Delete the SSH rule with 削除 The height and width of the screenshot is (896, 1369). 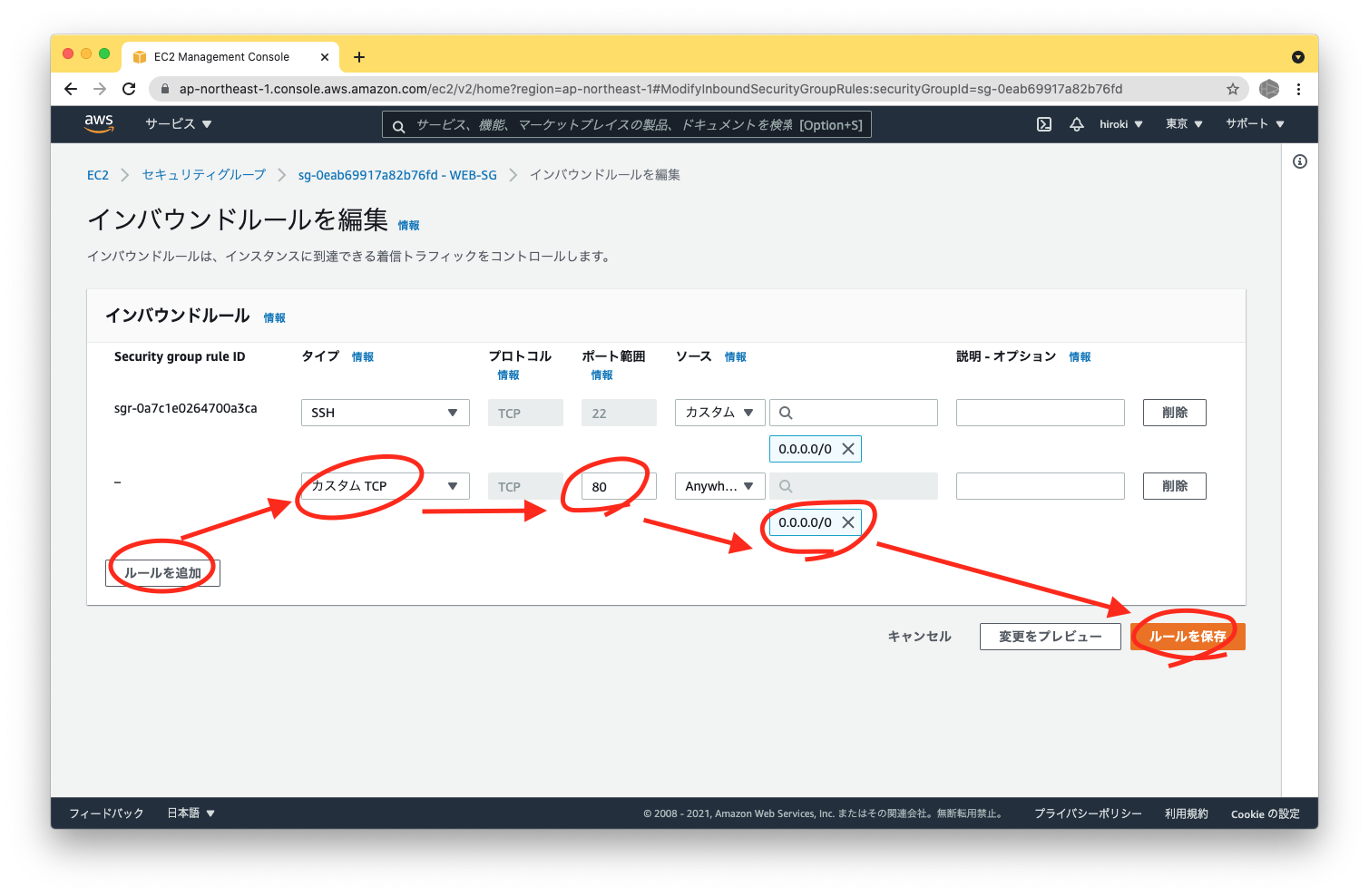pyautogui.click(x=1175, y=413)
